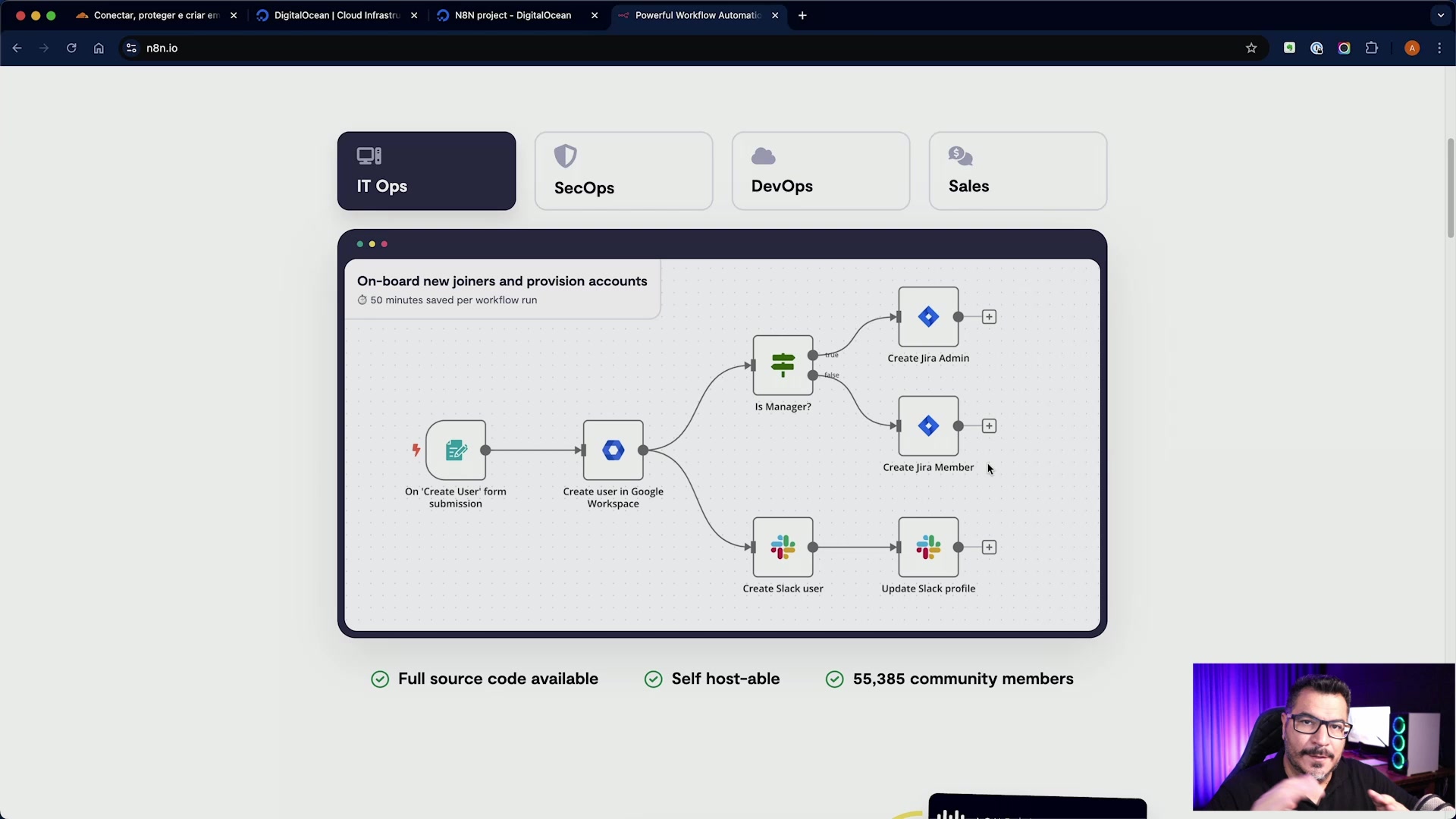Viewport: 1456px width, 819px height.
Task: Open a new browser tab
Action: pos(802,15)
